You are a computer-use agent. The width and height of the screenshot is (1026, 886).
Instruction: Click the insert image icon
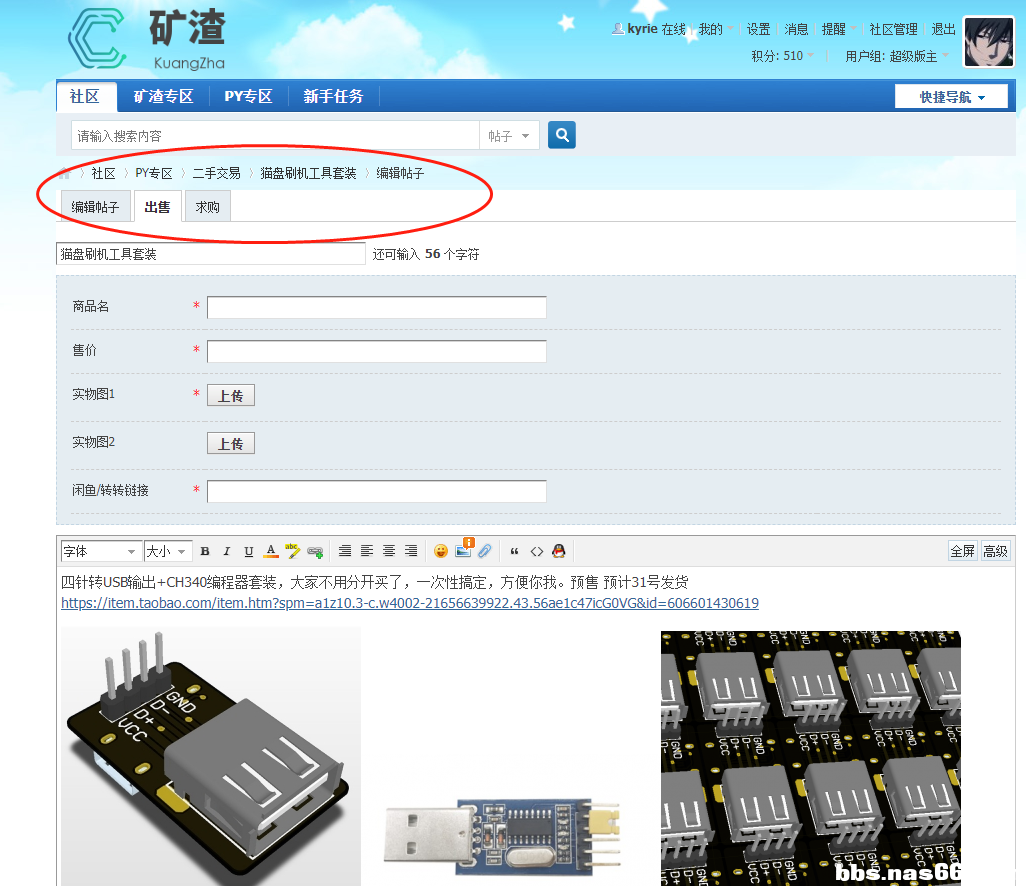(463, 550)
